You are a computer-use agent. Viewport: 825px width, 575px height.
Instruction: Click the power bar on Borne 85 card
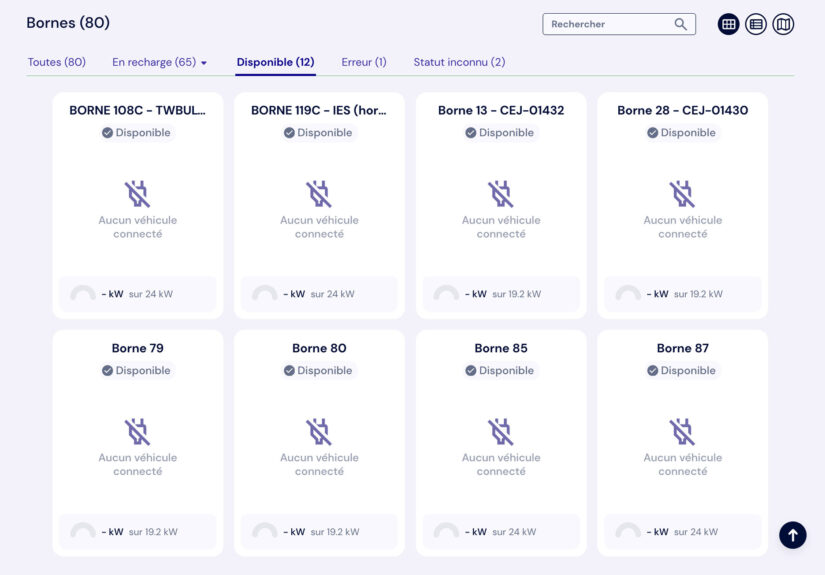(501, 531)
